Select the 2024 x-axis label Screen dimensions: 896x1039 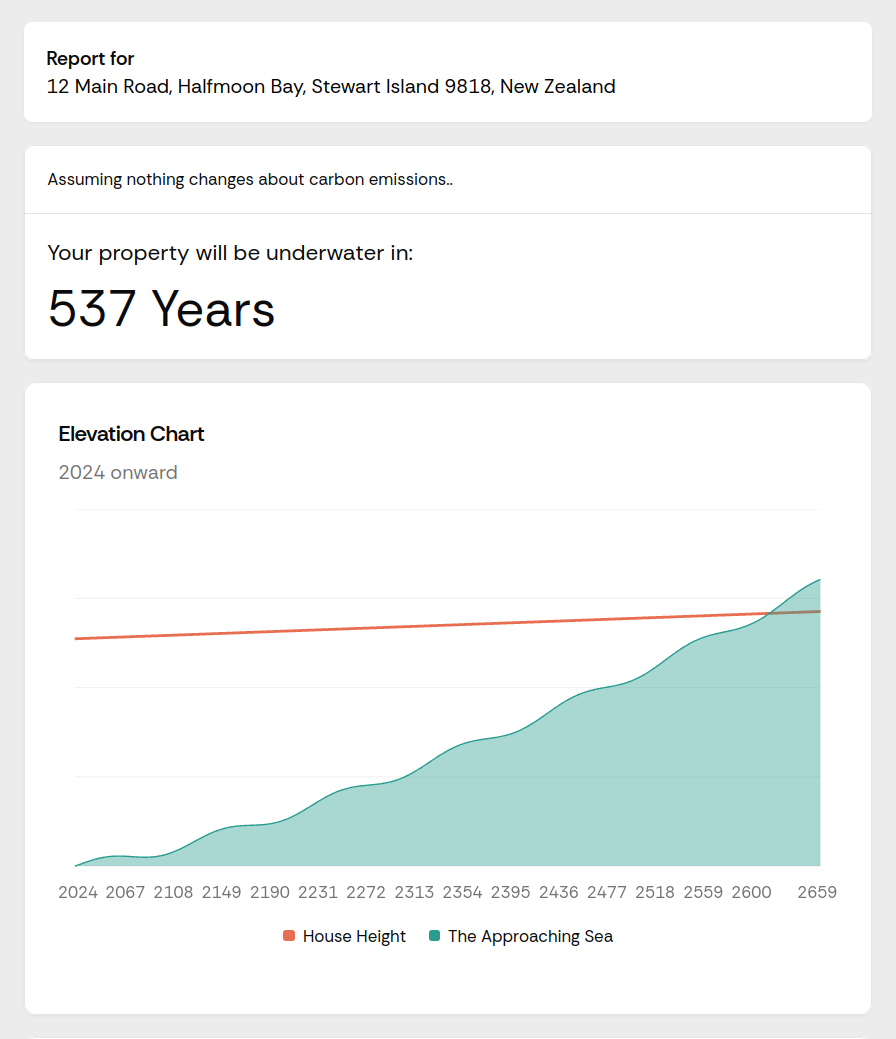point(78,892)
